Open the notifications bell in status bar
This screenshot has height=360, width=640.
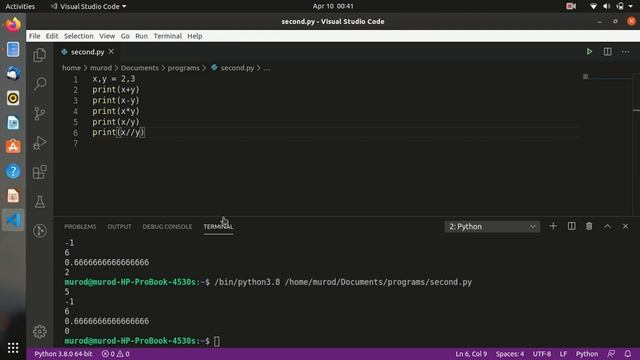click(x=628, y=354)
